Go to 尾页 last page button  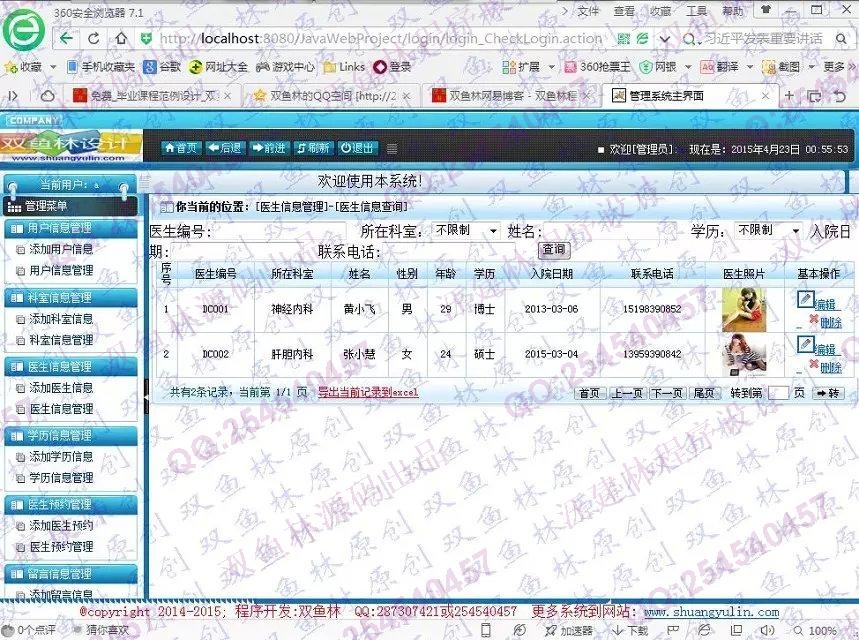704,393
